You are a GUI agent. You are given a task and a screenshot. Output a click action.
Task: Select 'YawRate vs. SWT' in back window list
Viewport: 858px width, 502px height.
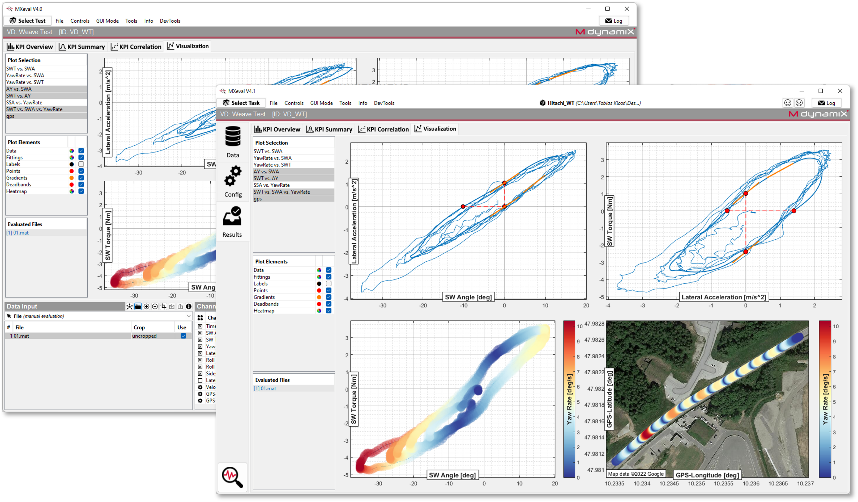point(46,82)
